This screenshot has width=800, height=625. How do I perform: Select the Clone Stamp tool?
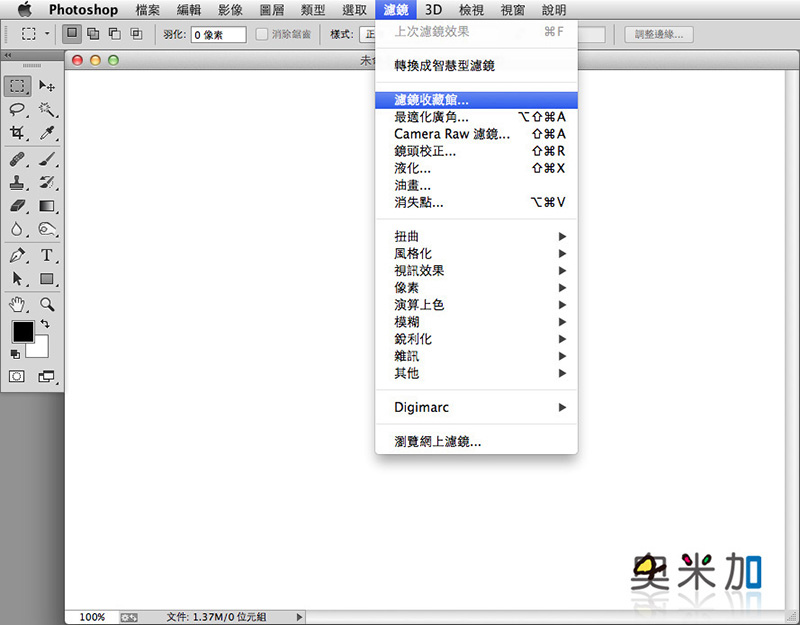coord(17,183)
